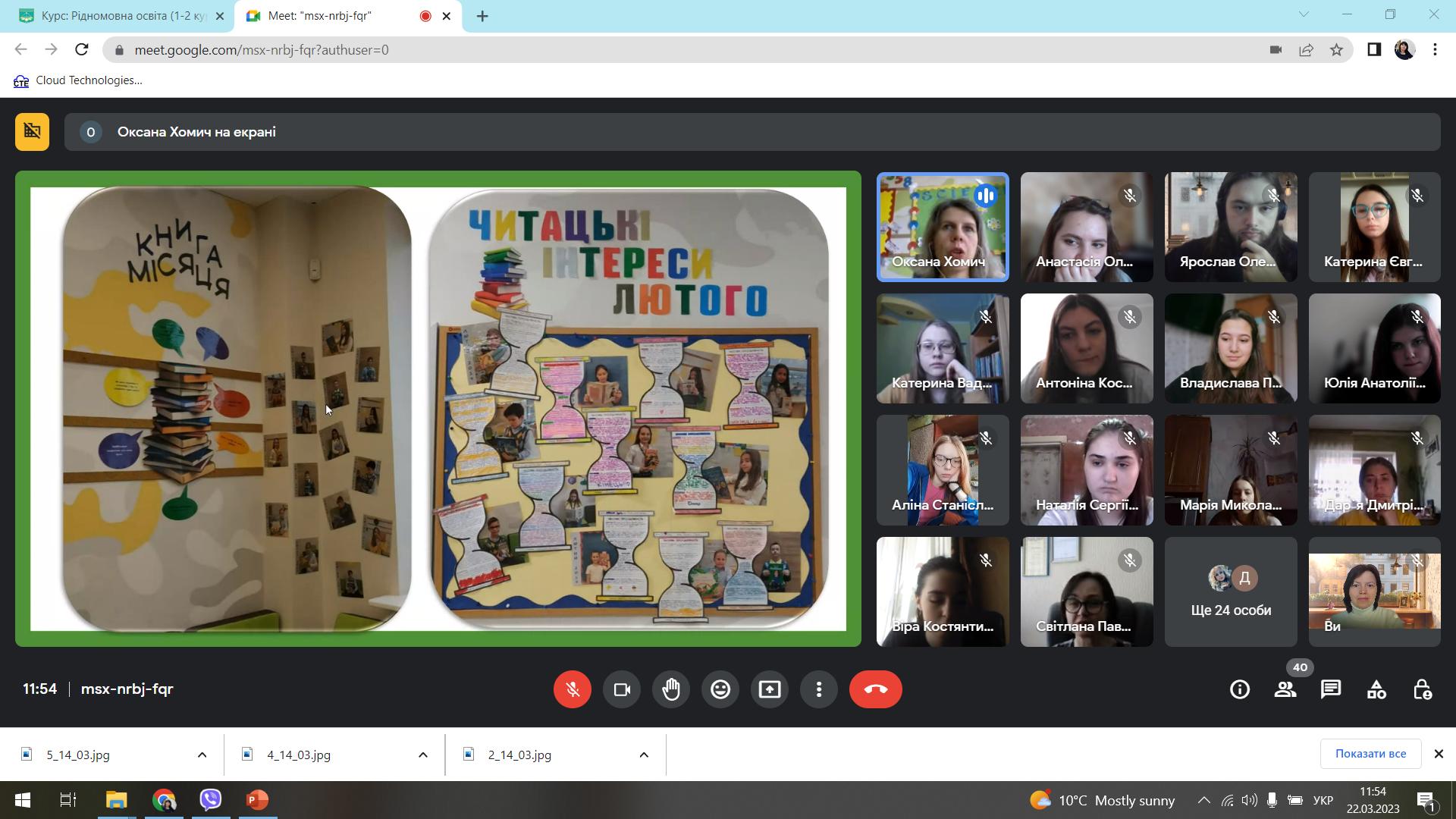This screenshot has height=819, width=1456.
Task: Open the Ще 24 особи tile
Action: pyautogui.click(x=1231, y=592)
